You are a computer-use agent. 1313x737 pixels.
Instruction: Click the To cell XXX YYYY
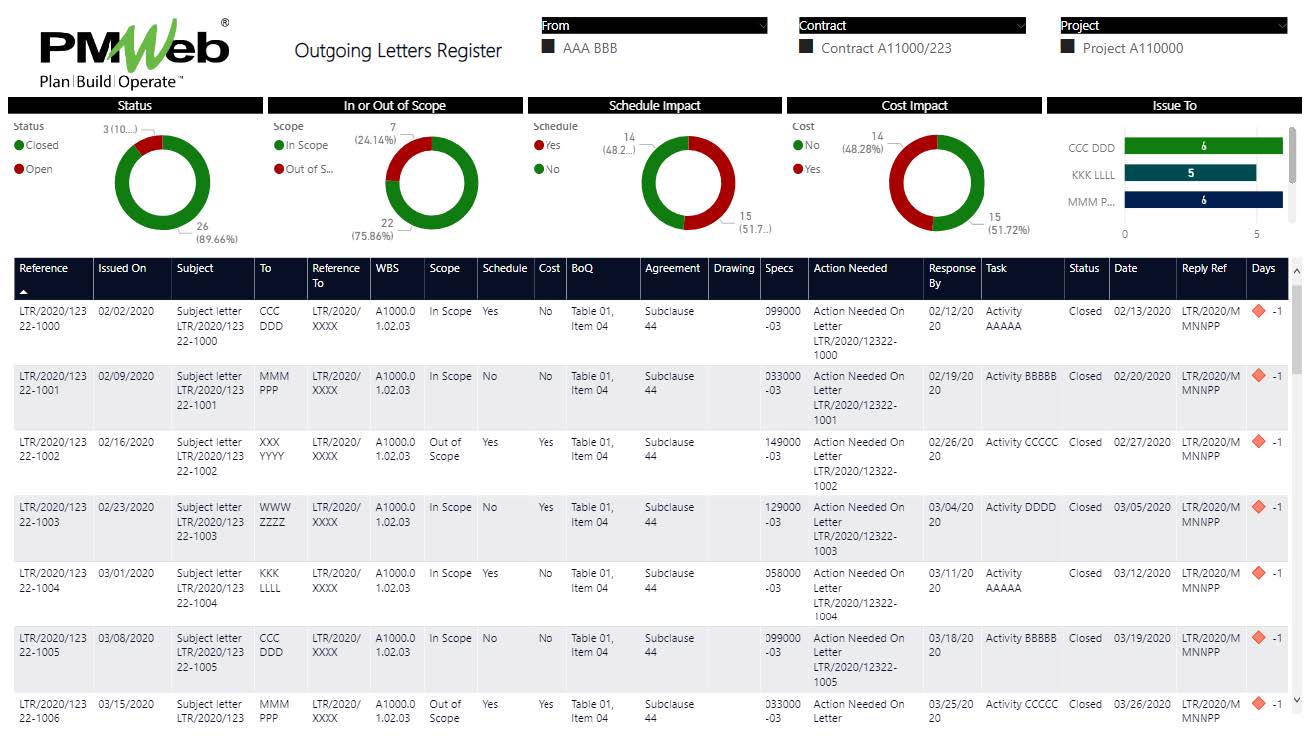click(272, 449)
